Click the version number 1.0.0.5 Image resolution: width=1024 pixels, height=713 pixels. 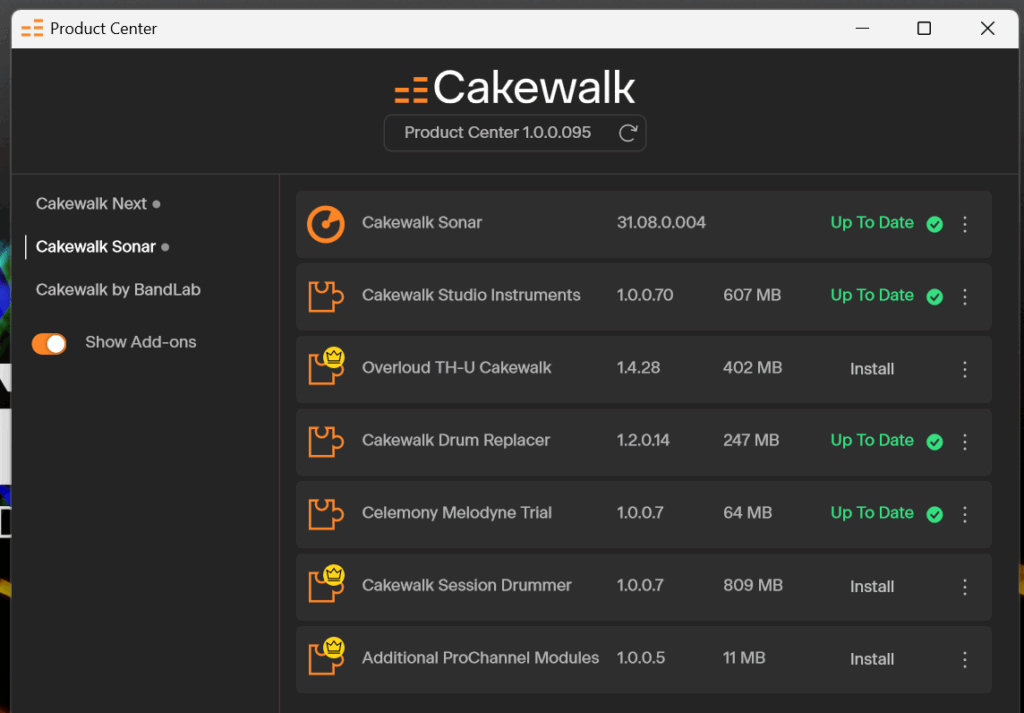click(x=641, y=658)
